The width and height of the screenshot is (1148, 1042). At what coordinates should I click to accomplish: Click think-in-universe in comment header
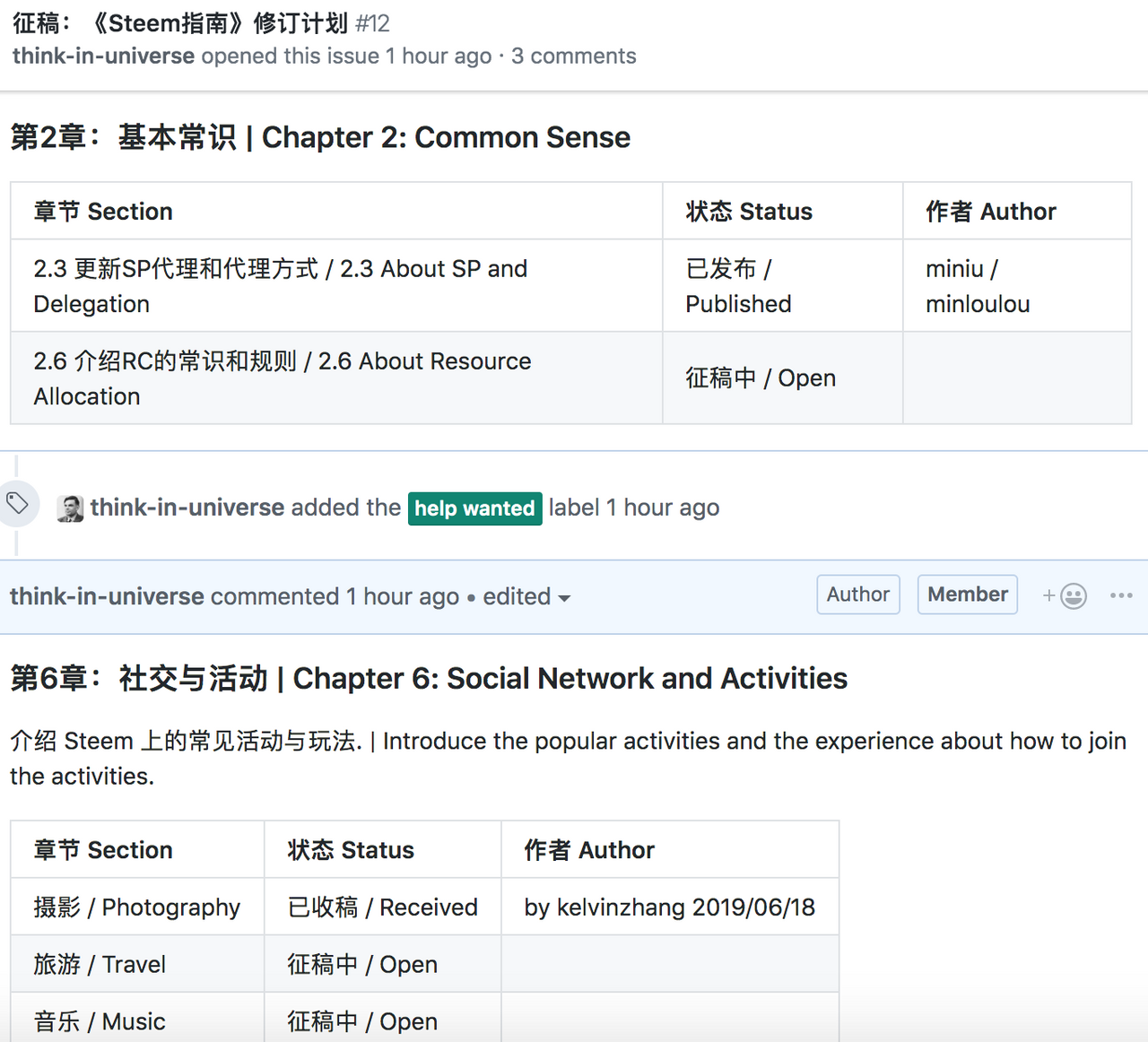pos(107,596)
